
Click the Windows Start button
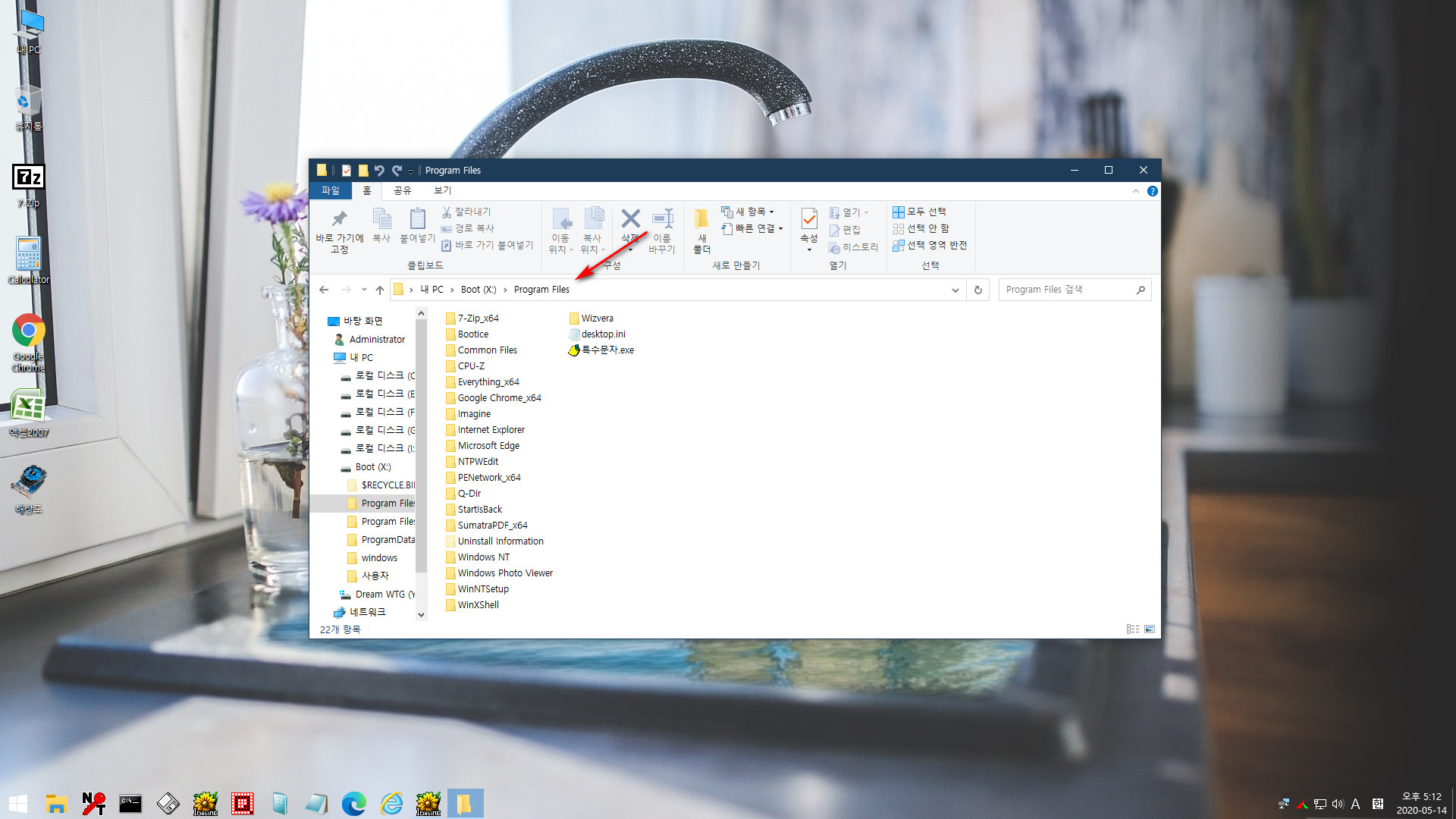[18, 803]
